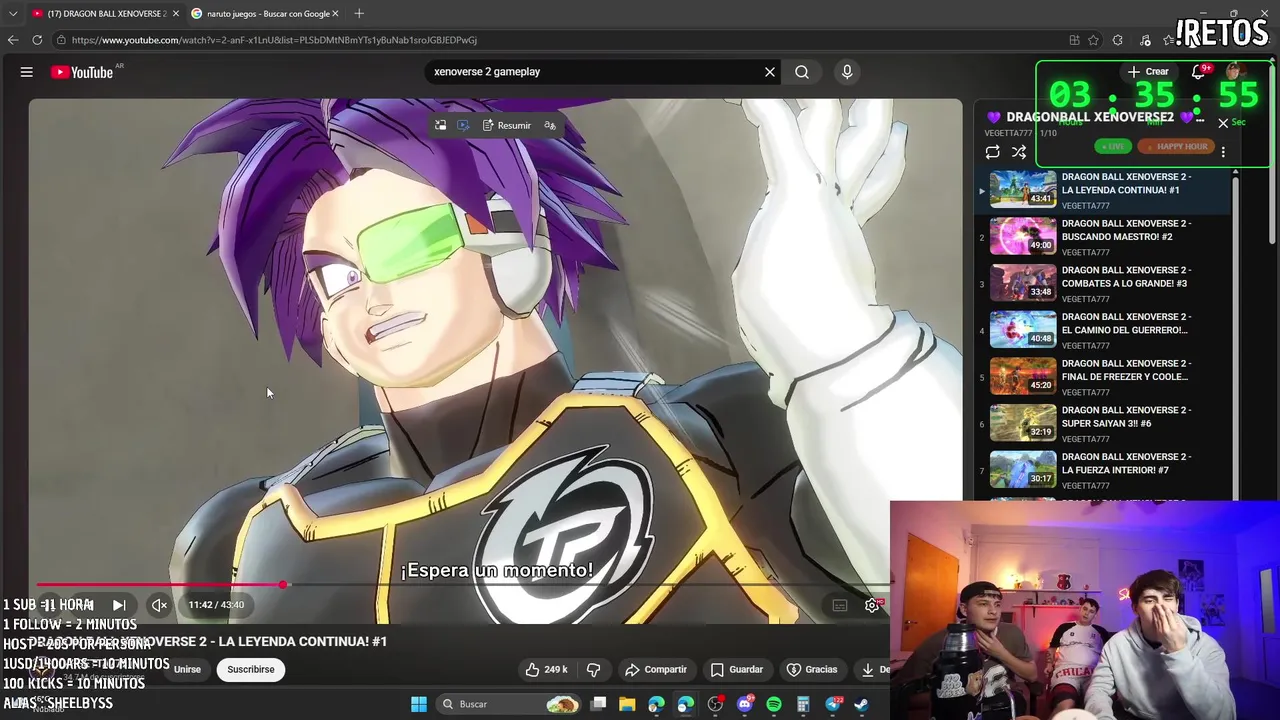This screenshot has height=720, width=1280.
Task: Add this page to favorites star
Action: pos(1093,40)
